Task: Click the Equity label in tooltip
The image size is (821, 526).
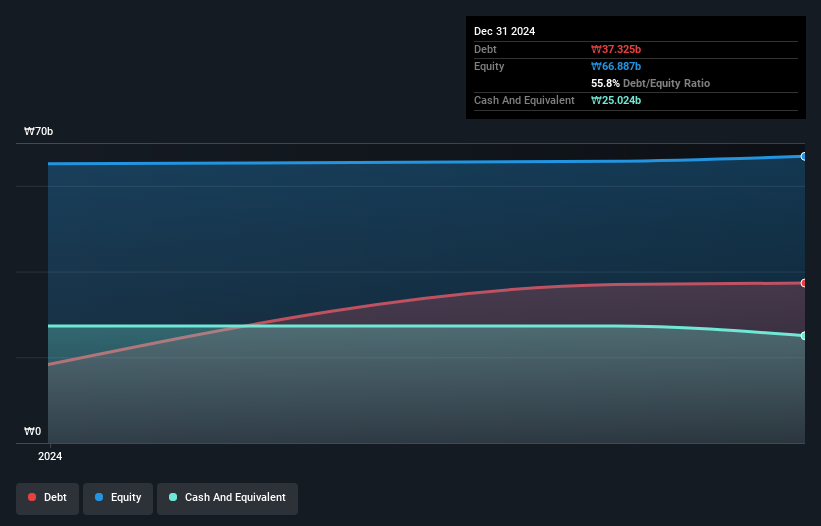Action: (x=489, y=66)
